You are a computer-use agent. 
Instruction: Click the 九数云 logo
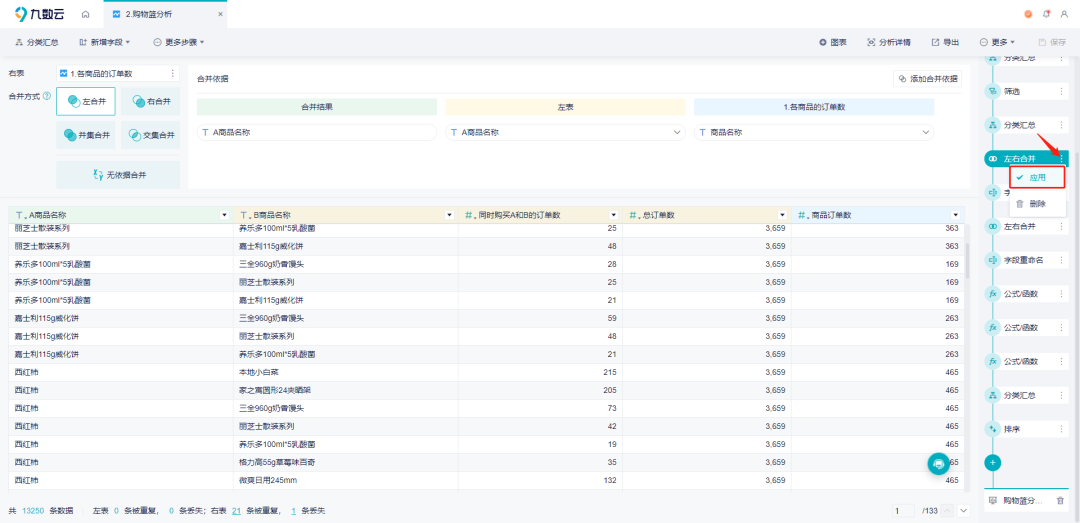(41, 14)
